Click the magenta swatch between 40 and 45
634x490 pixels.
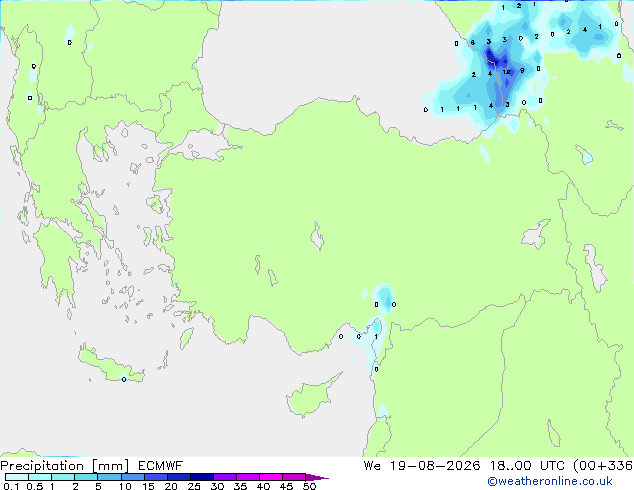click(x=271, y=477)
